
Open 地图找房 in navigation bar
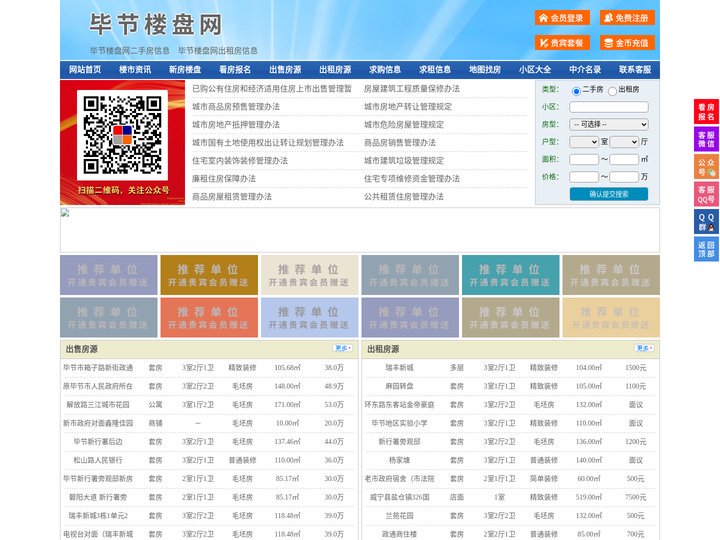tap(485, 70)
